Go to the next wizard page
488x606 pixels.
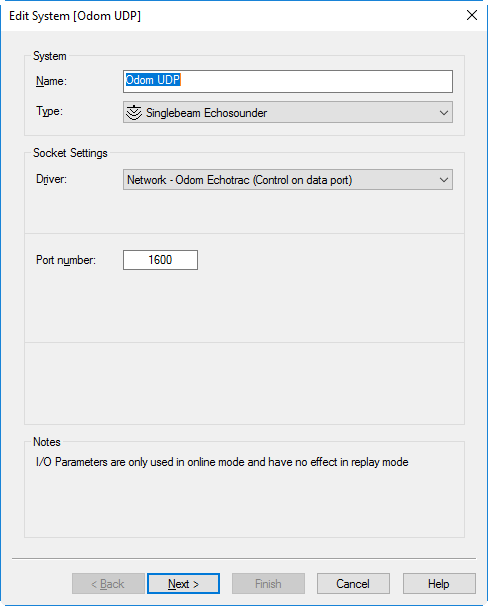pos(184,584)
